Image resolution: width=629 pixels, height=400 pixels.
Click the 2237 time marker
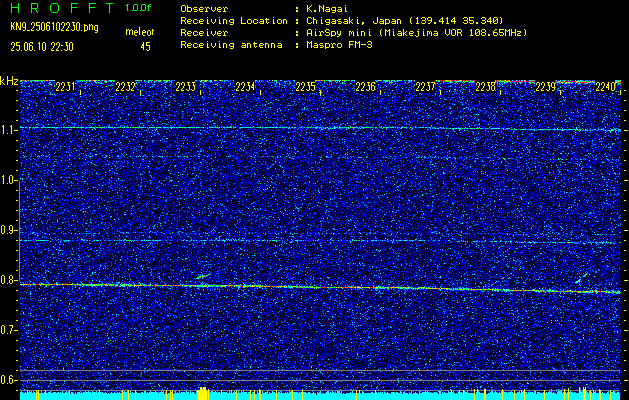coord(425,87)
